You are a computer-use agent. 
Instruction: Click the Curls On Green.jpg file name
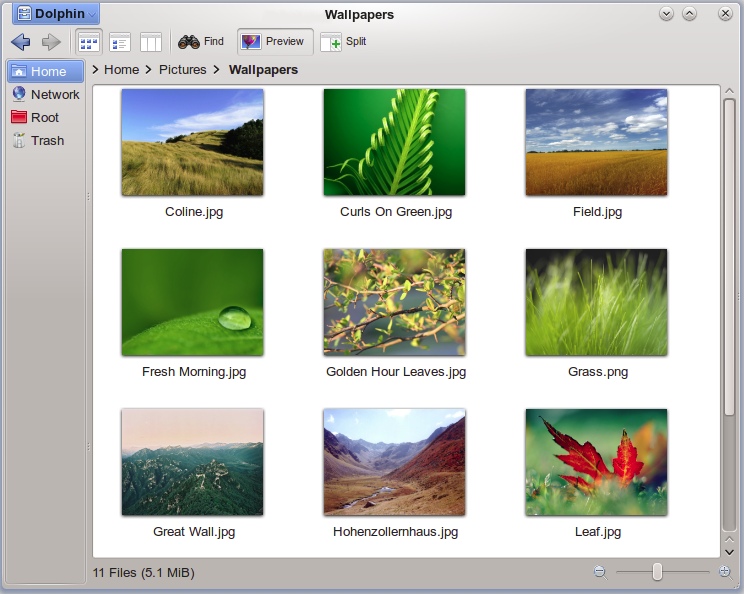(396, 212)
